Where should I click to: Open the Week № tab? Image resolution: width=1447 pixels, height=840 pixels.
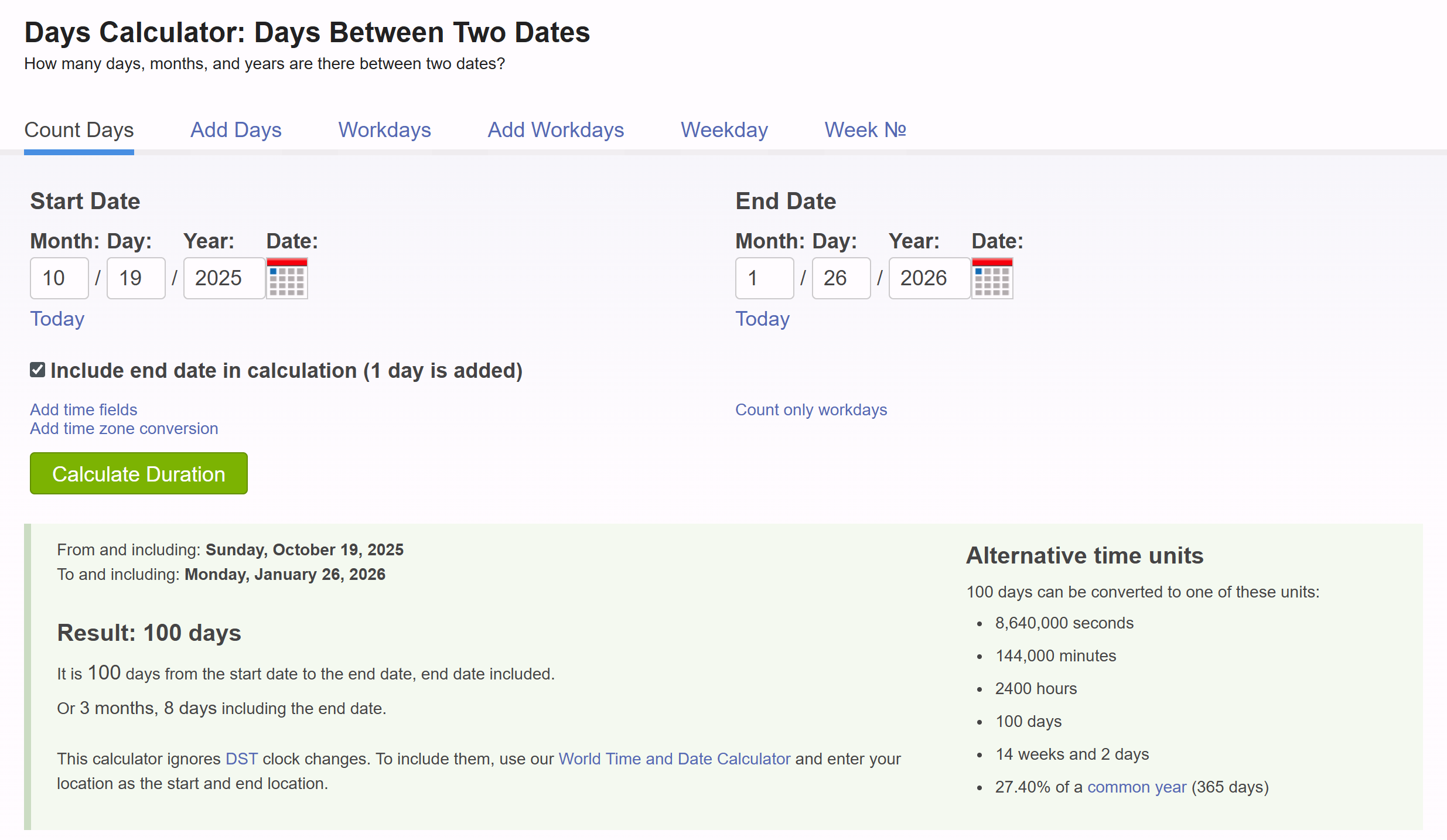point(865,129)
